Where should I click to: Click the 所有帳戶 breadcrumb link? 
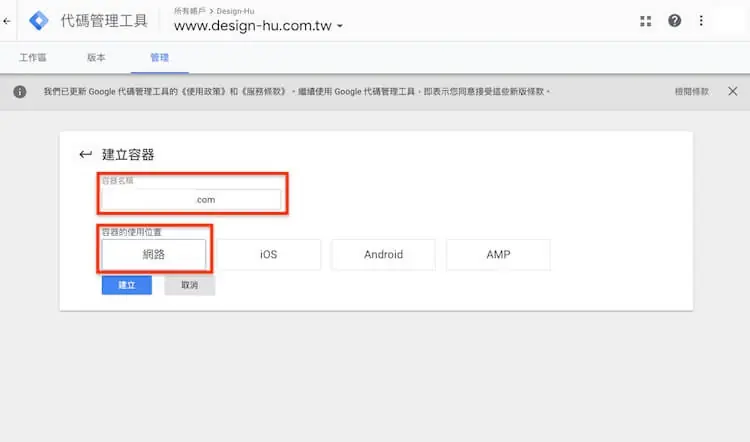tap(189, 11)
